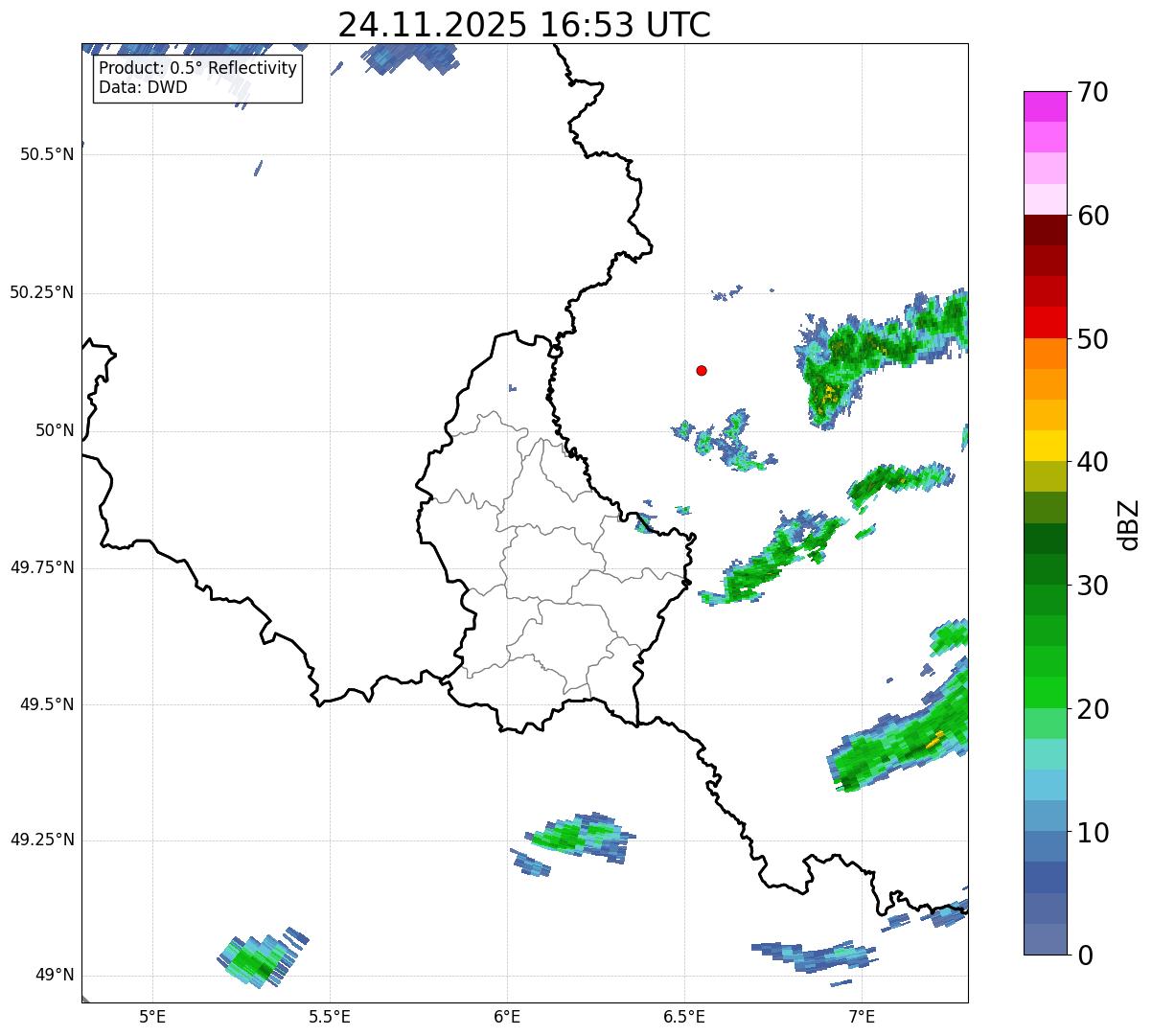Click the latitude label "50.25°N"
This screenshot has height=1036, width=1152.
[42, 292]
